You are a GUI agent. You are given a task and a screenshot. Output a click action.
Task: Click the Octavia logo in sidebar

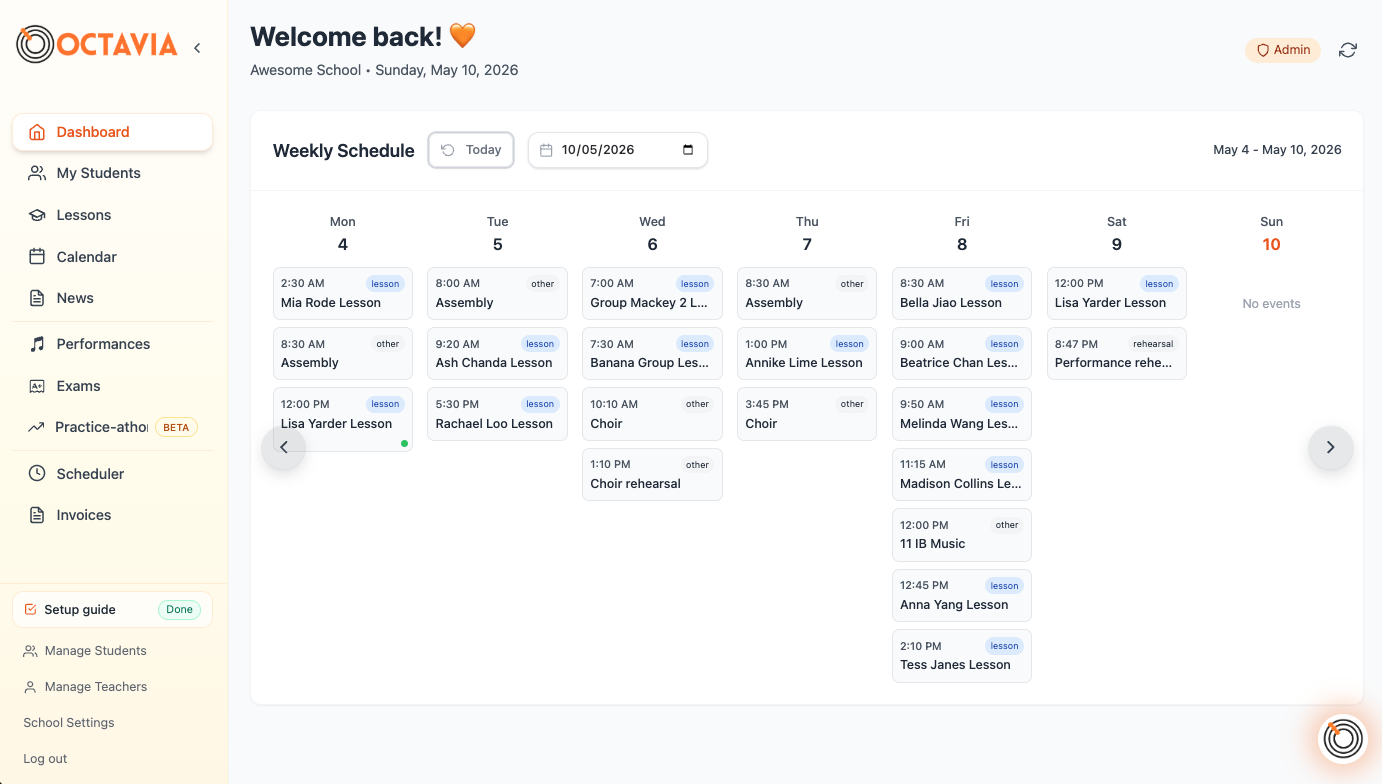pyautogui.click(x=97, y=44)
